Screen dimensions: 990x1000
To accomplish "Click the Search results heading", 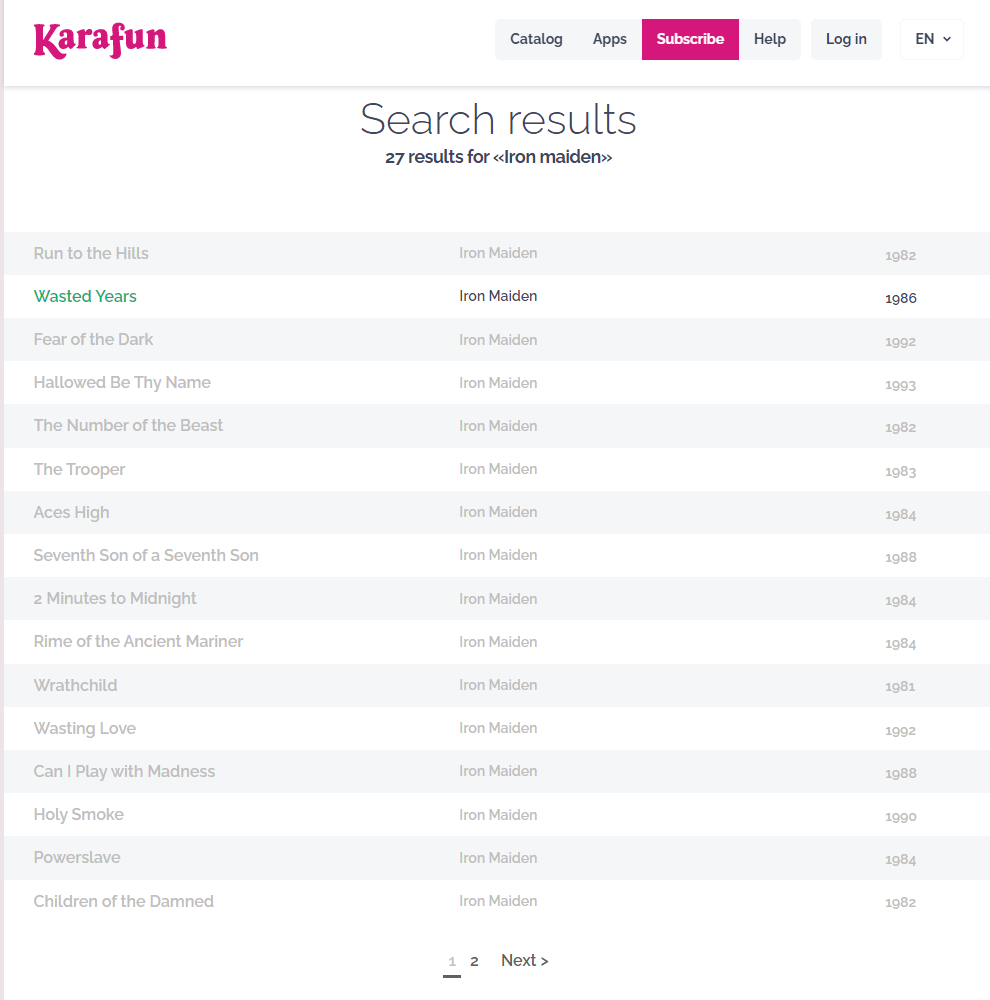I will click(498, 119).
